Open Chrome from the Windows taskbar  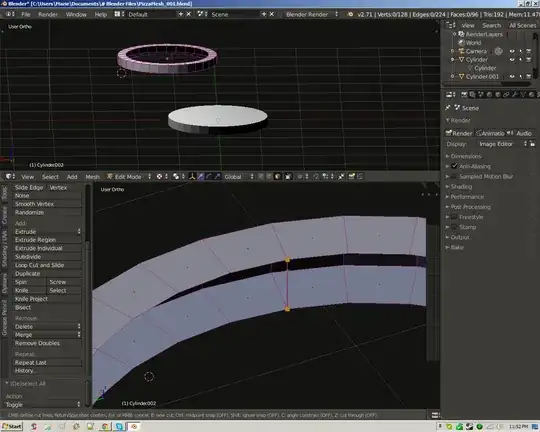(105, 426)
